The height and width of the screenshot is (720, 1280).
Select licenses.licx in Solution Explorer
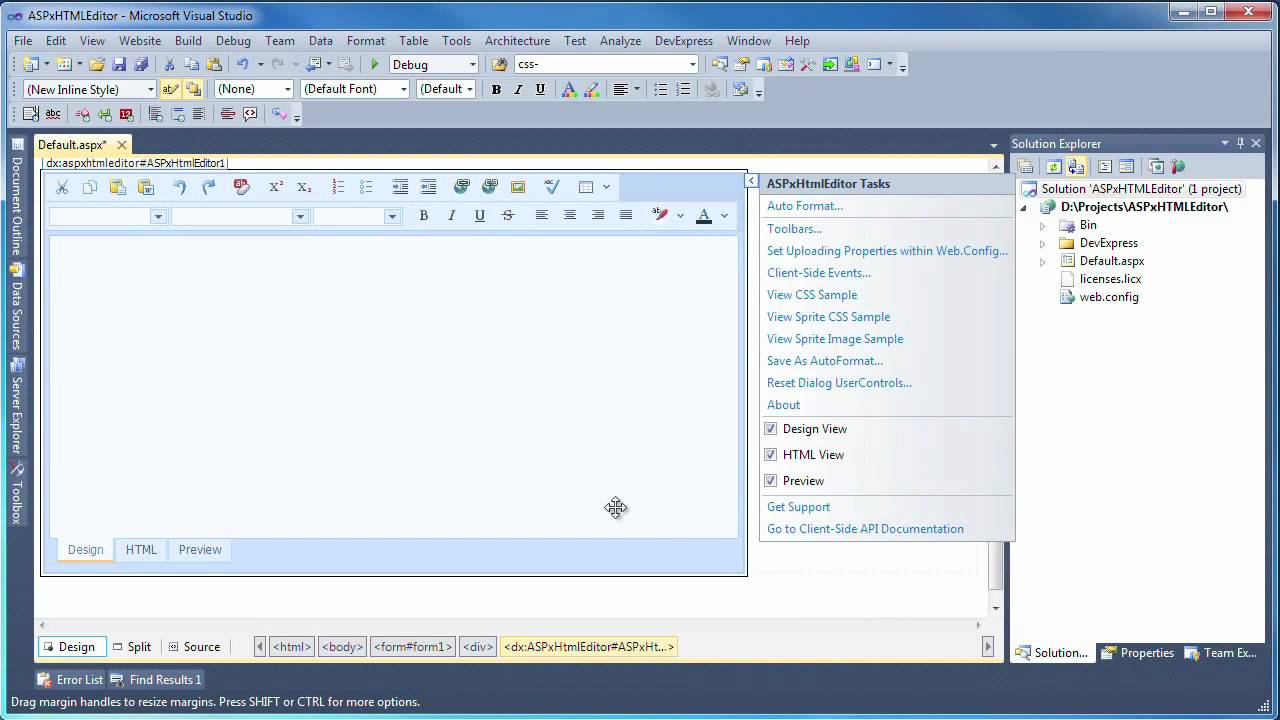1110,279
